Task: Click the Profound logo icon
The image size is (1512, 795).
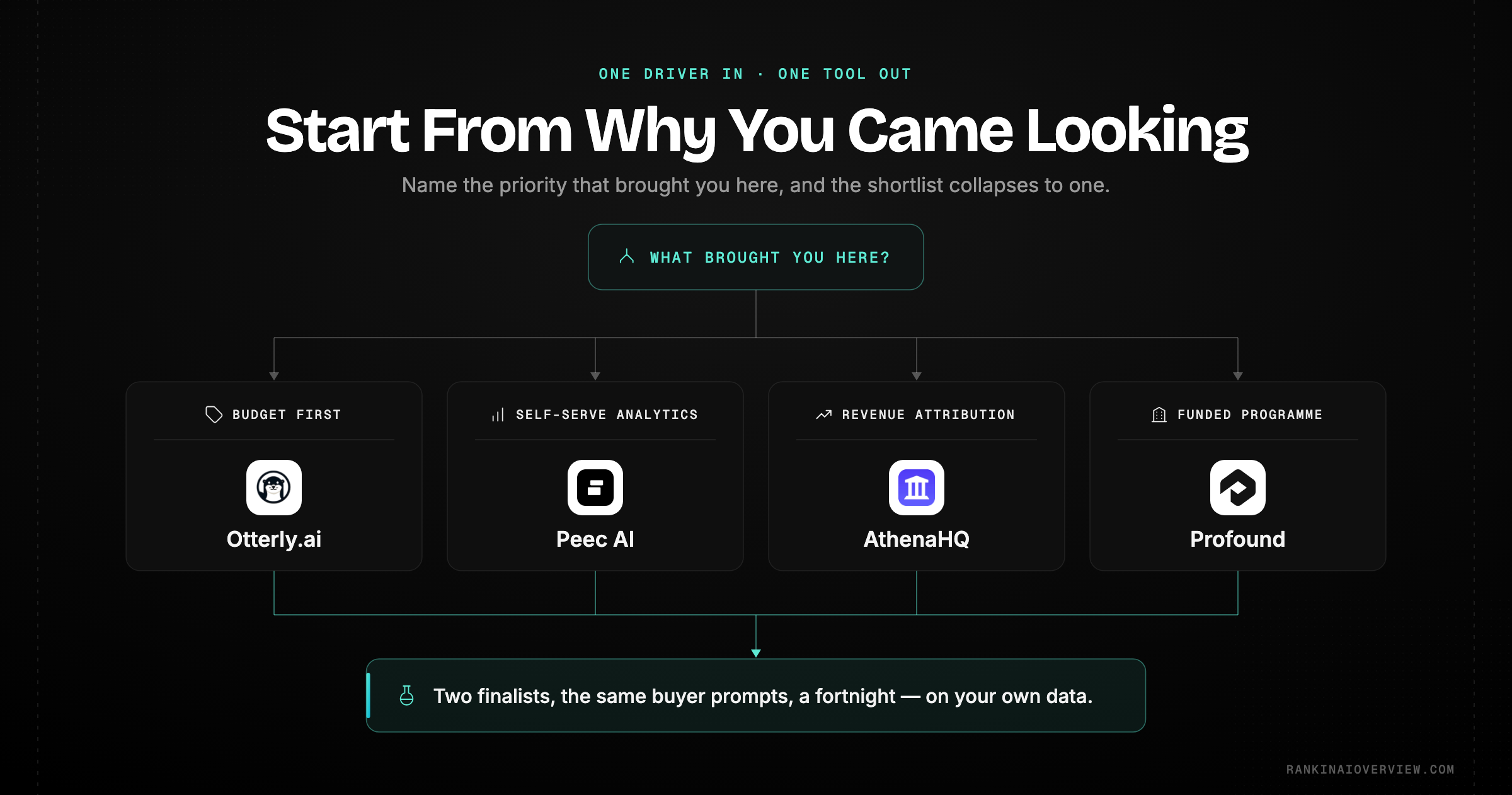Action: [1238, 488]
